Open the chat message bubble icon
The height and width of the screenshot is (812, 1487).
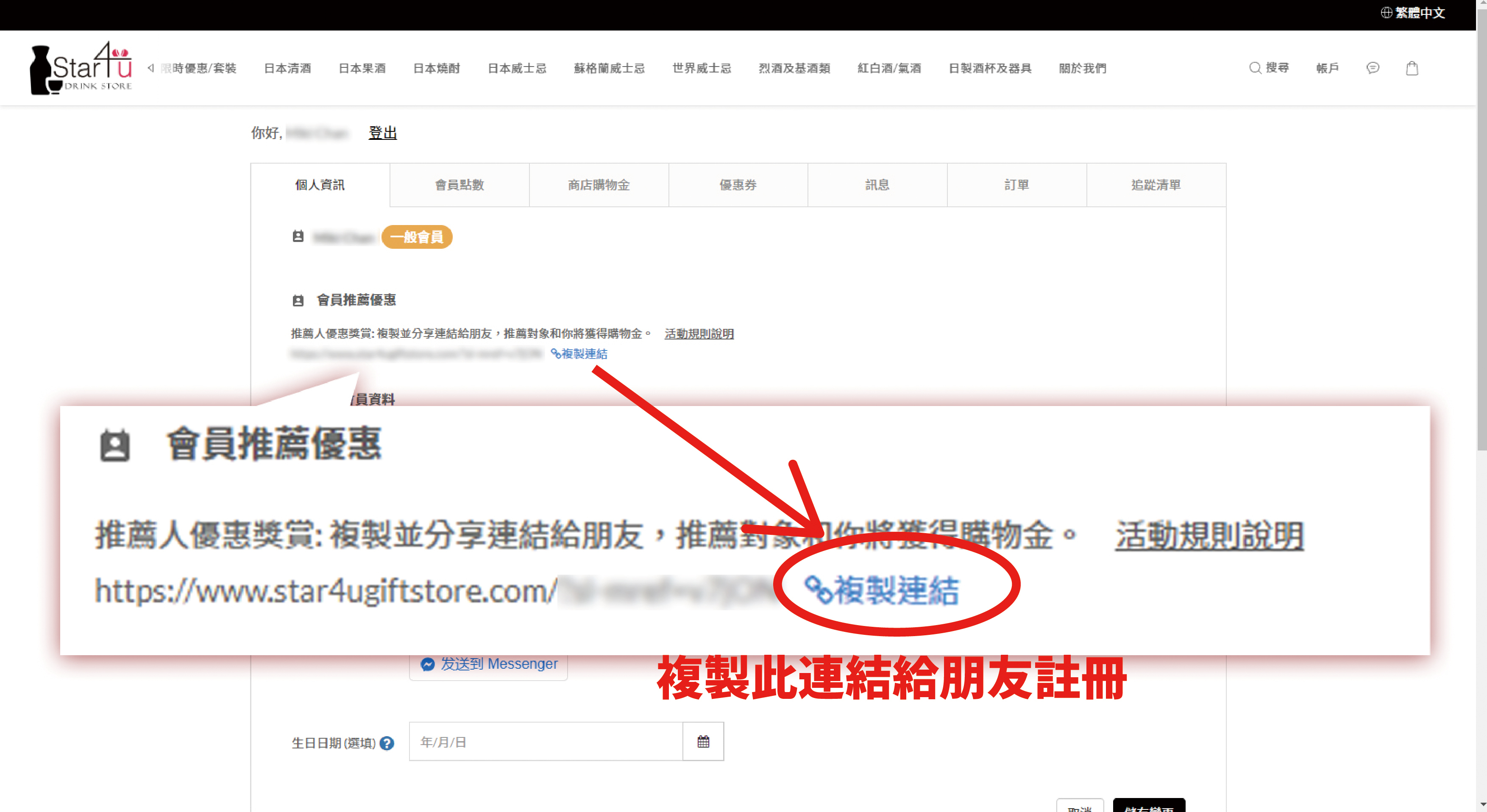[1373, 68]
